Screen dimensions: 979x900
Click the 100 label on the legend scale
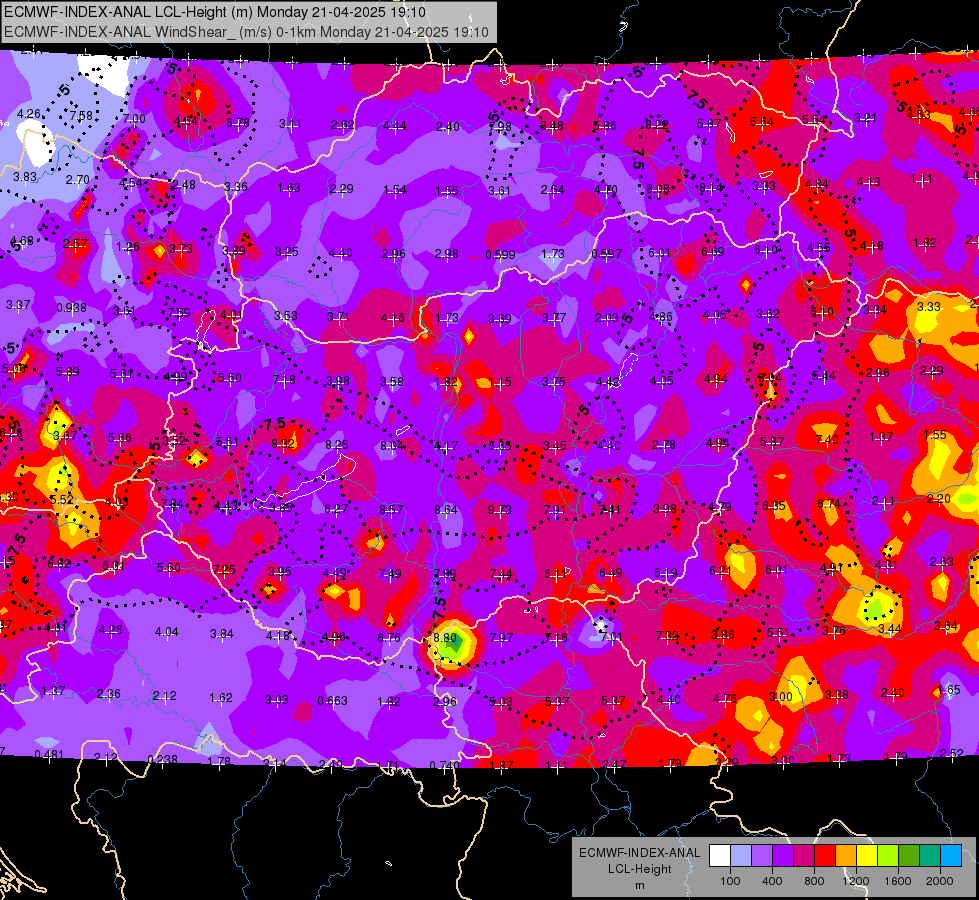click(730, 881)
